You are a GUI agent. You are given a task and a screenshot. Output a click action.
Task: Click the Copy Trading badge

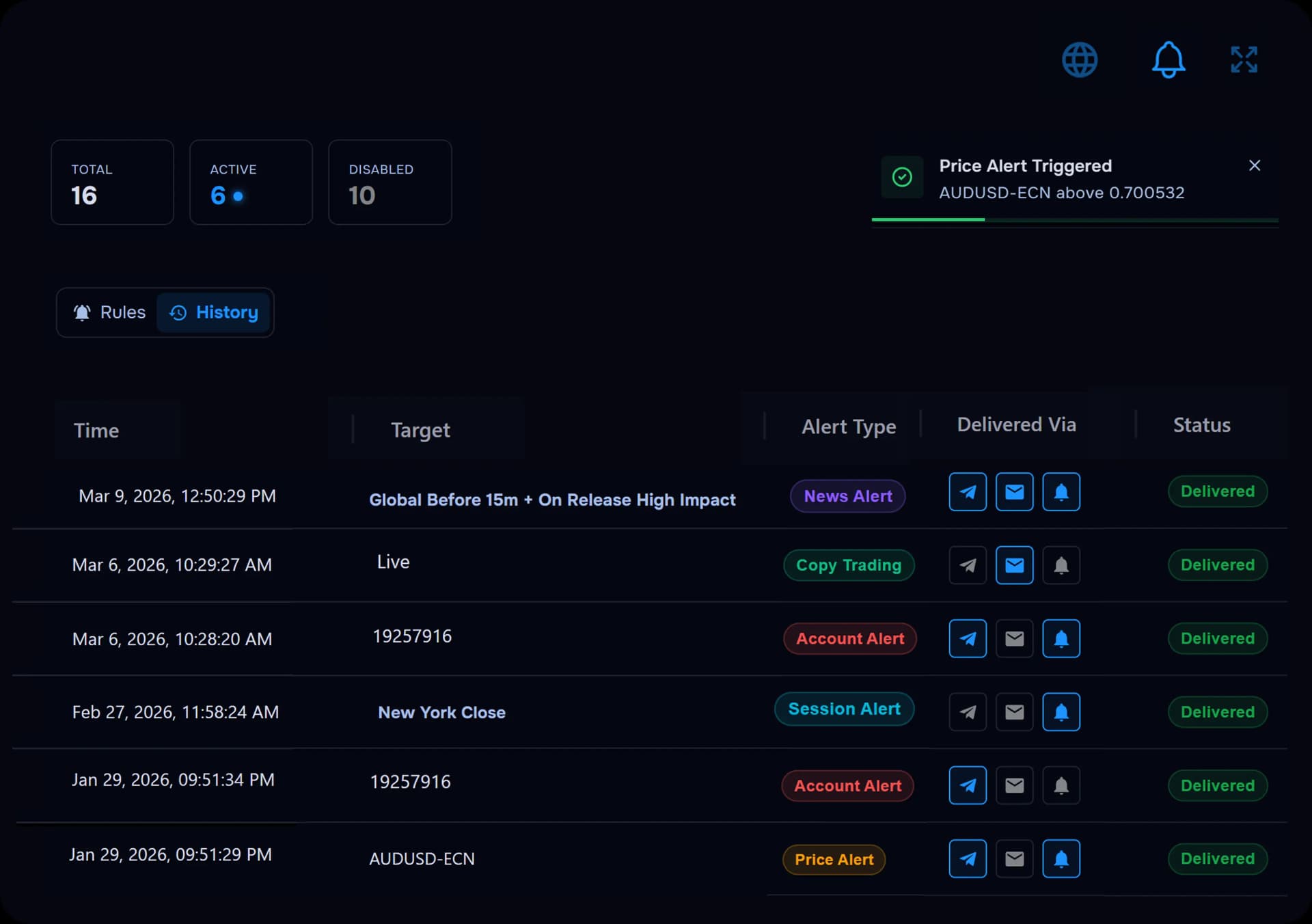[x=849, y=565]
